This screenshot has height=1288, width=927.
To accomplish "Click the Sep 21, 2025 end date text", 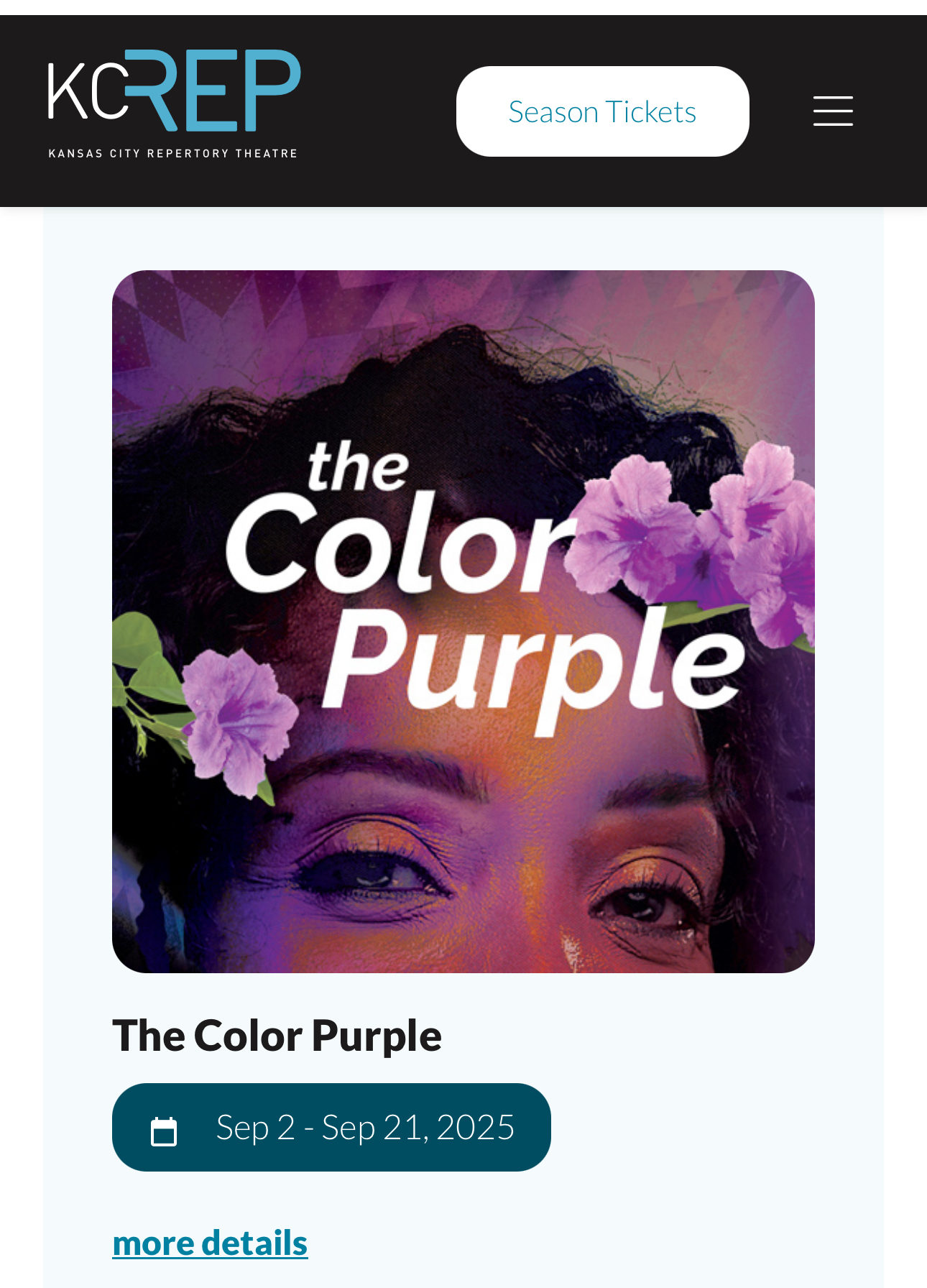I will (418, 1127).
